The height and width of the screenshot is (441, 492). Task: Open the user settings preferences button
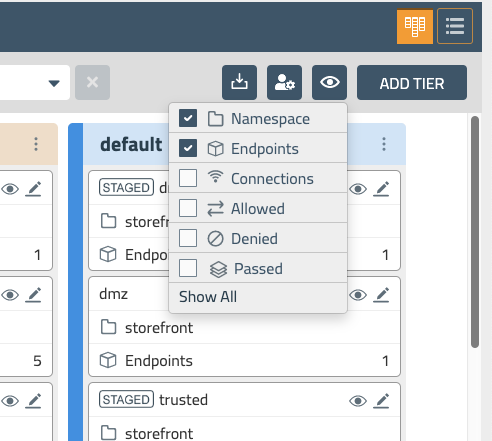tap(284, 82)
